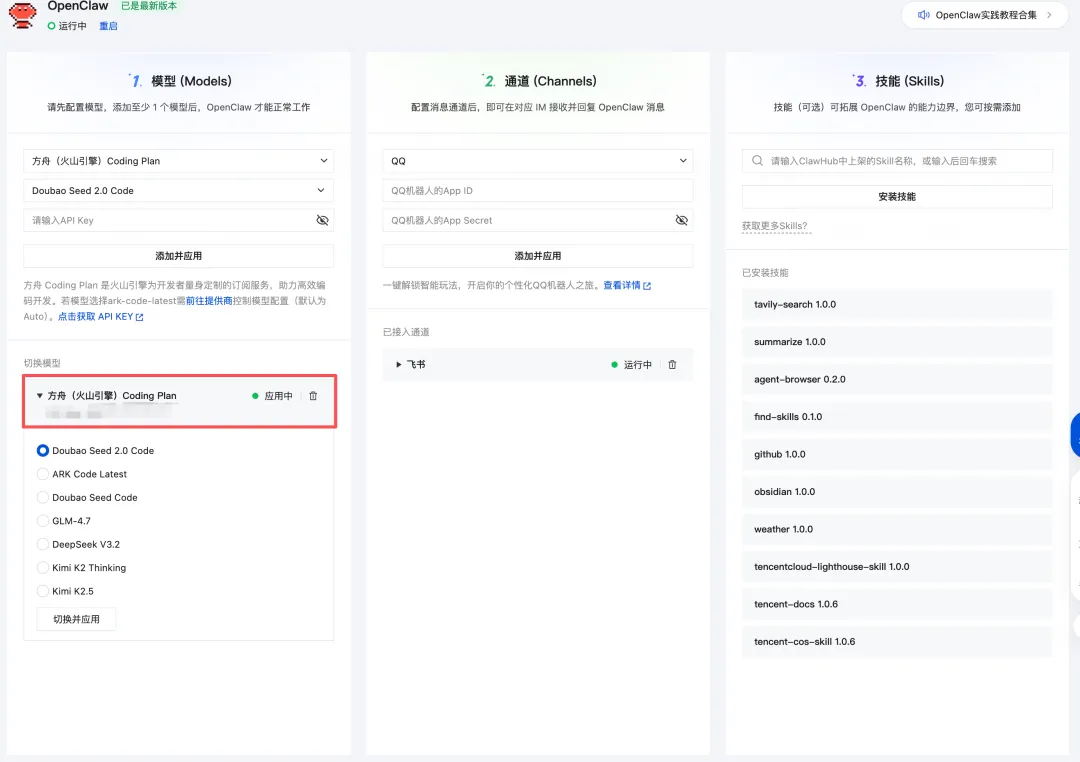Image resolution: width=1080 pixels, height=762 pixels.
Task: Collapse the 方舟 Coding Plan model list
Action: point(39,395)
